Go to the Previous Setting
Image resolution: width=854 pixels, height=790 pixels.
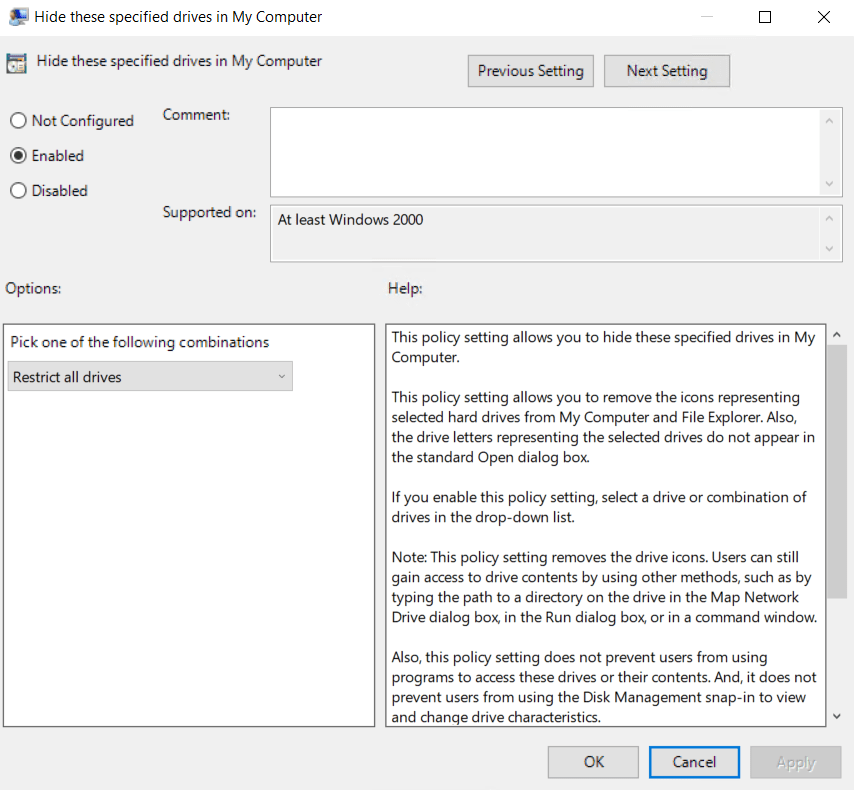(x=530, y=71)
